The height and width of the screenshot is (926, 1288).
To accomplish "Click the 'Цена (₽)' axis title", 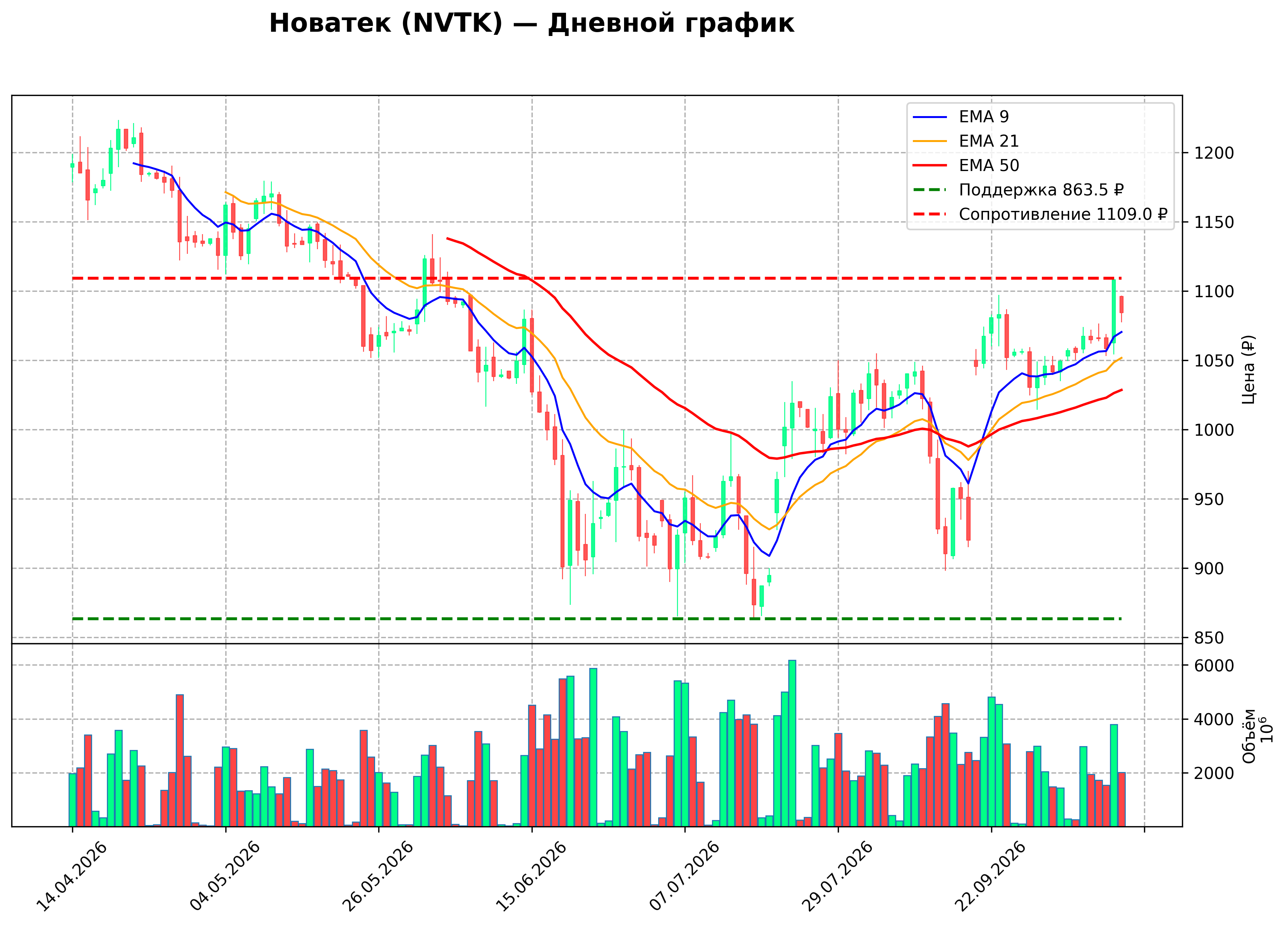I will pos(1248,370).
